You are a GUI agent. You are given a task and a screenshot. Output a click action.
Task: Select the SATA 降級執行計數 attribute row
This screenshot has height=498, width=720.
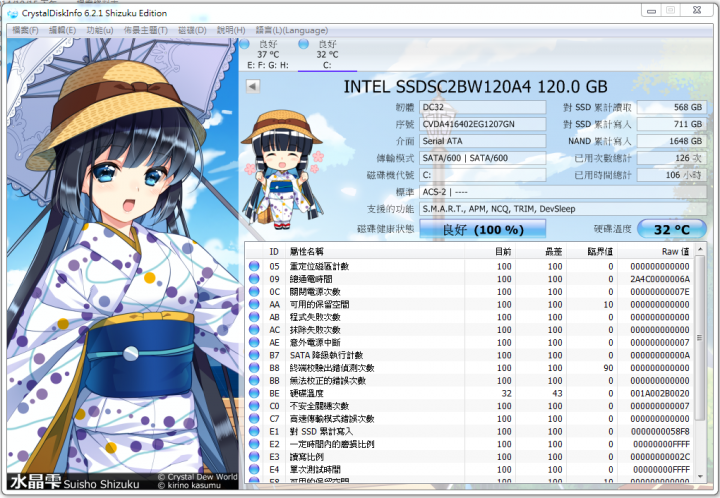[470, 355]
